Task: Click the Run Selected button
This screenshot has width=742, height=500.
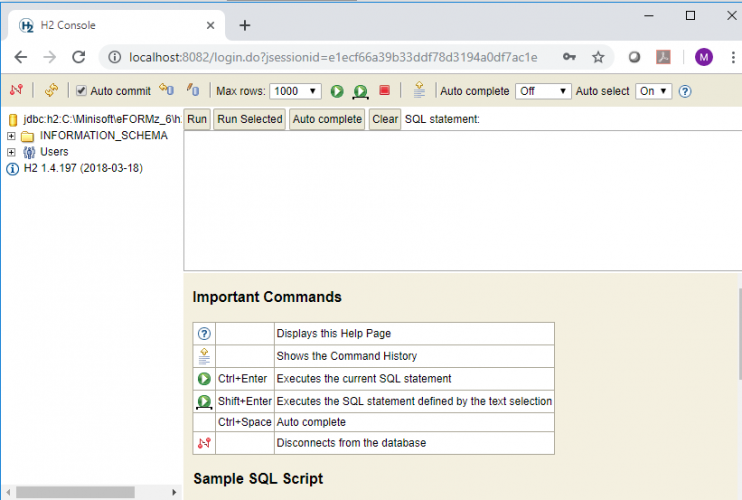Action: [x=249, y=120]
